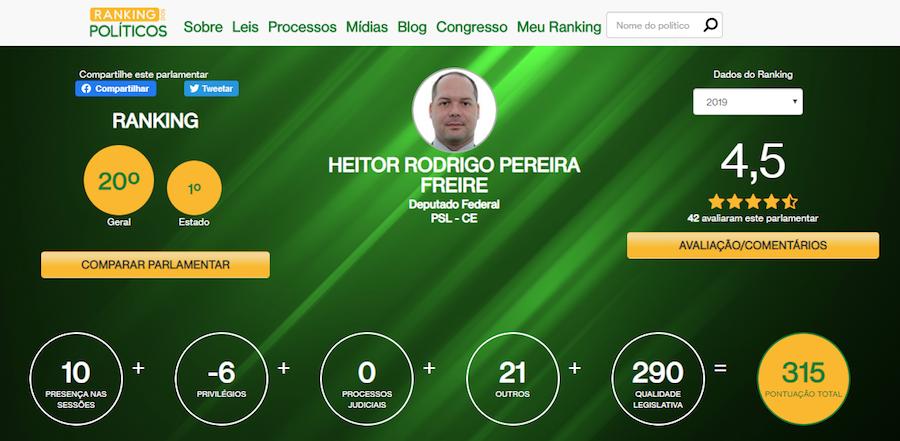
Task: Share via Facebook Compartilhar button
Action: 115,88
